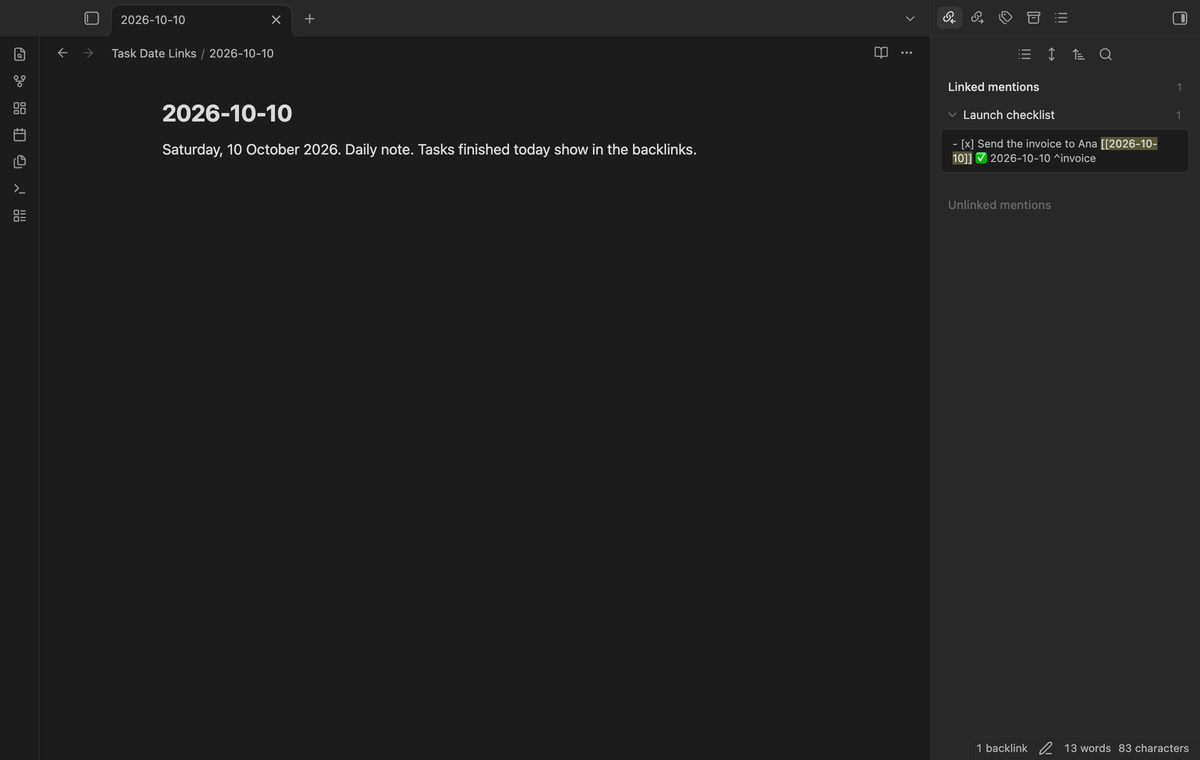
Task: Toggle show more context in backlinks
Action: click(1051, 54)
